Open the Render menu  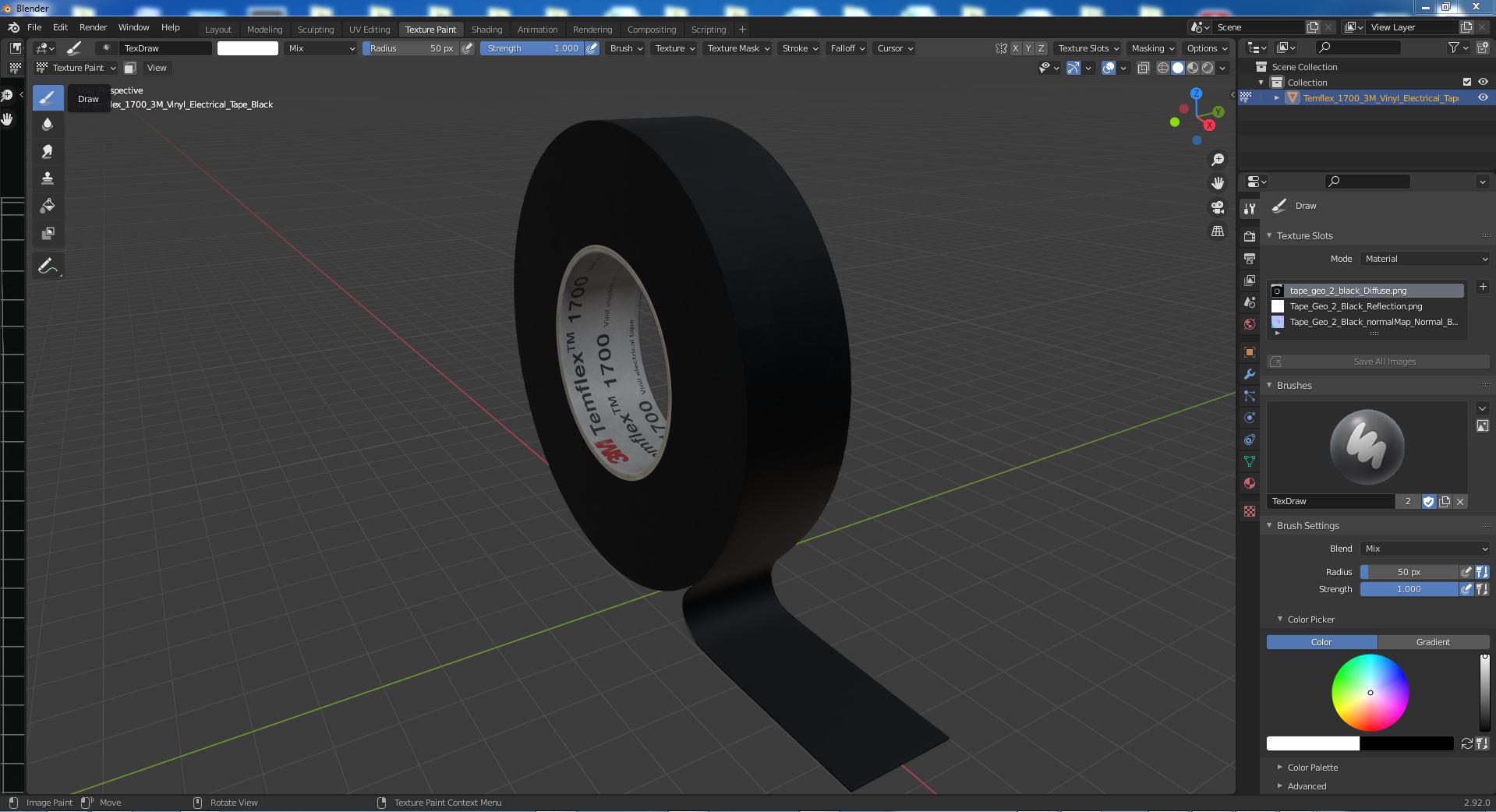tap(93, 27)
